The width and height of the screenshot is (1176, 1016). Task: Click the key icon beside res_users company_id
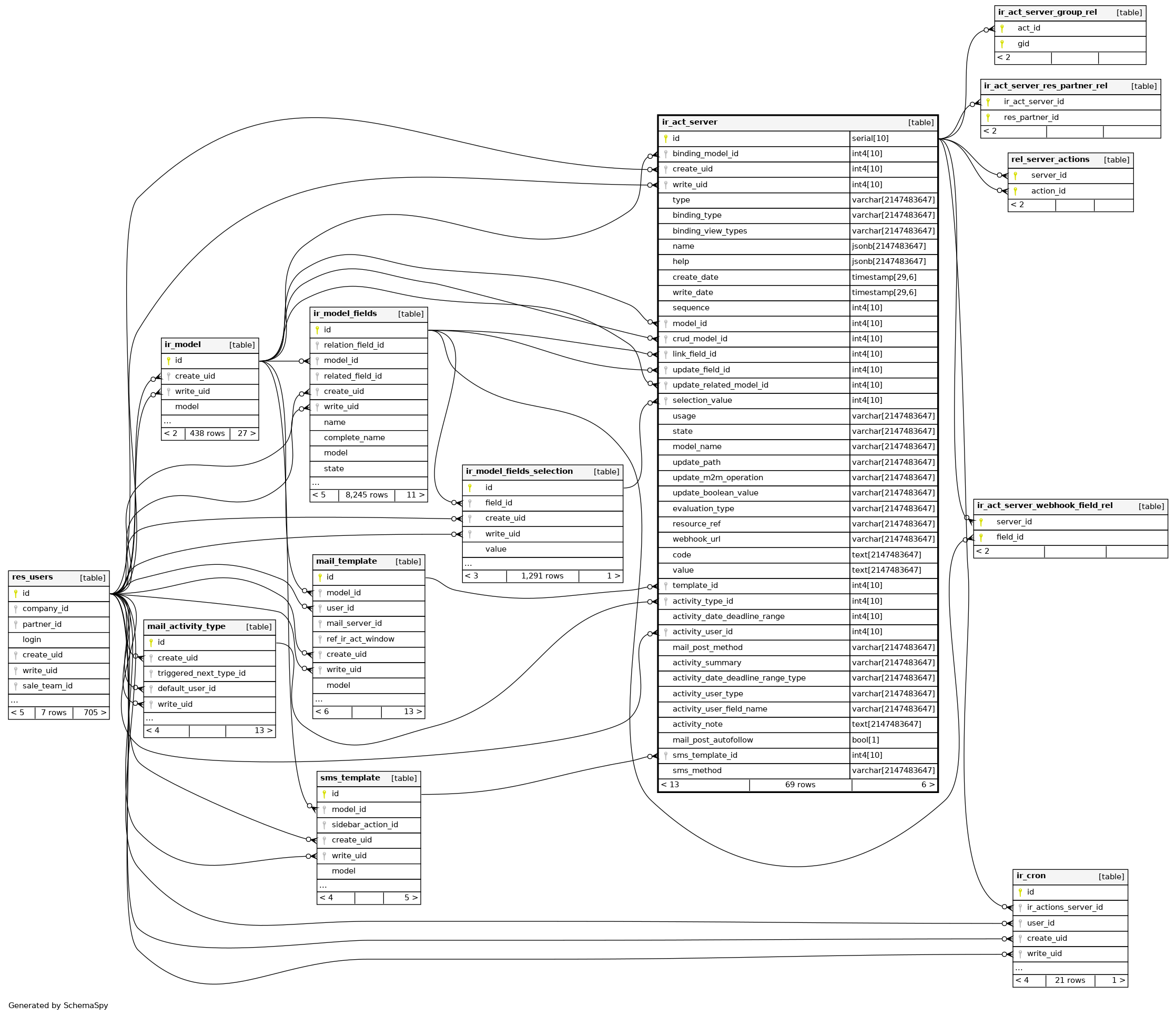tap(15, 609)
